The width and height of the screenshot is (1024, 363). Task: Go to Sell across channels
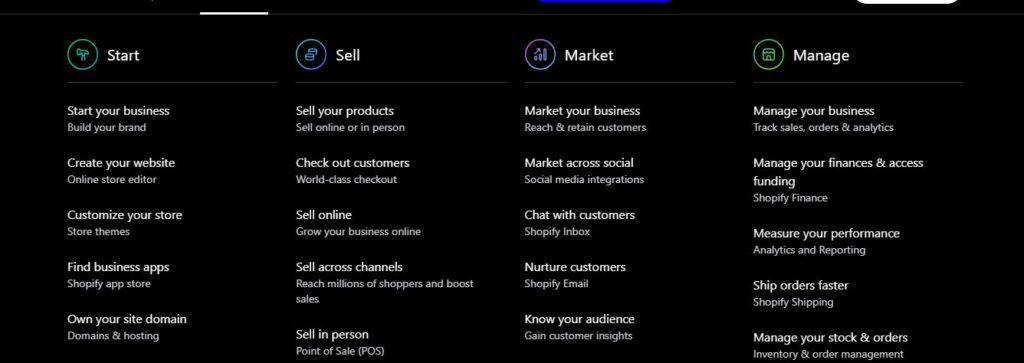point(385,283)
